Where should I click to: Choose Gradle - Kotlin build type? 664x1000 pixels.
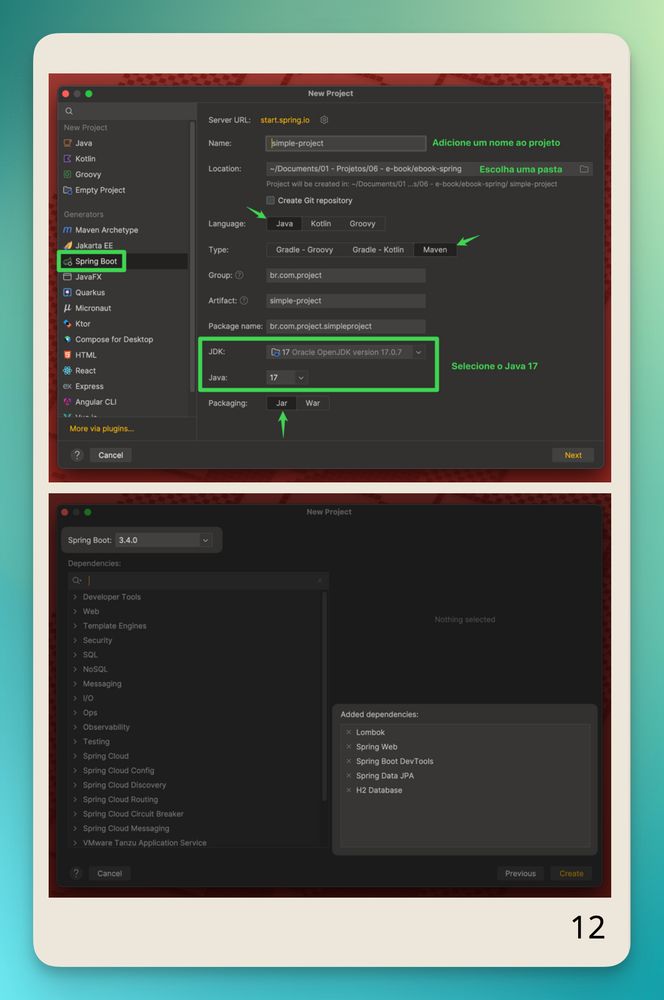(378, 250)
